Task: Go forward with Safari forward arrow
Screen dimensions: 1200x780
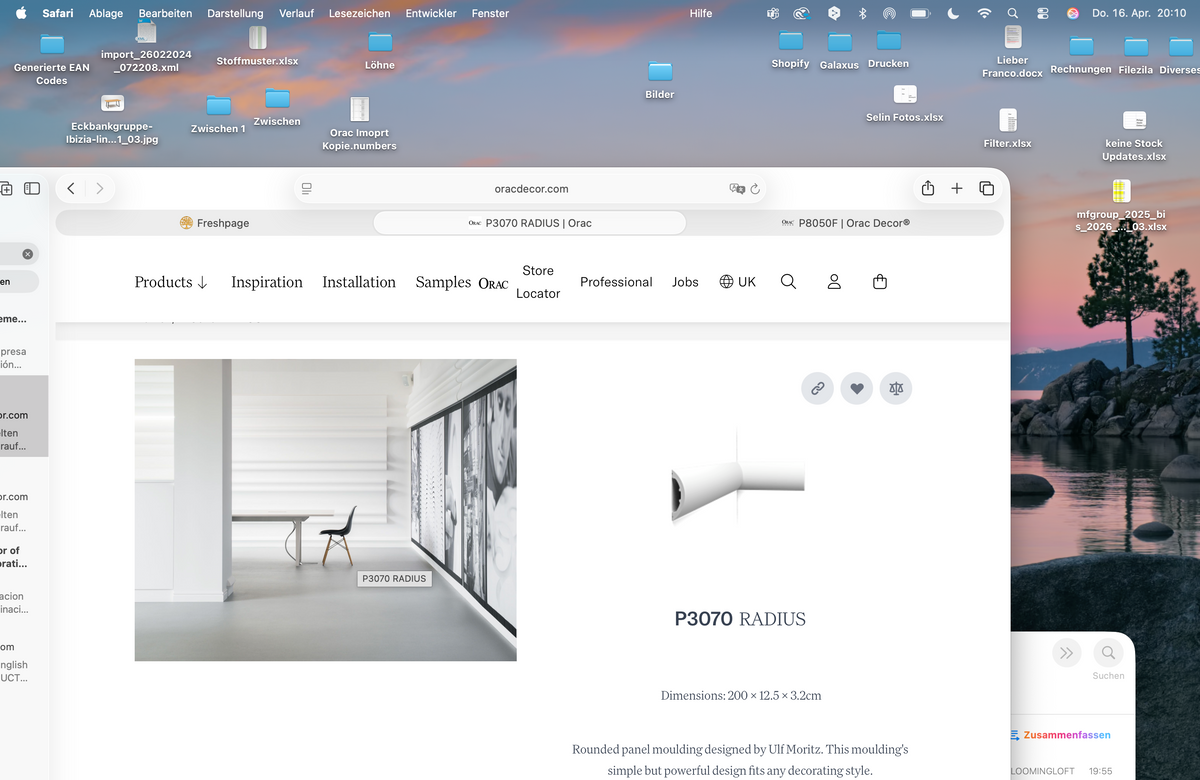Action: point(100,188)
